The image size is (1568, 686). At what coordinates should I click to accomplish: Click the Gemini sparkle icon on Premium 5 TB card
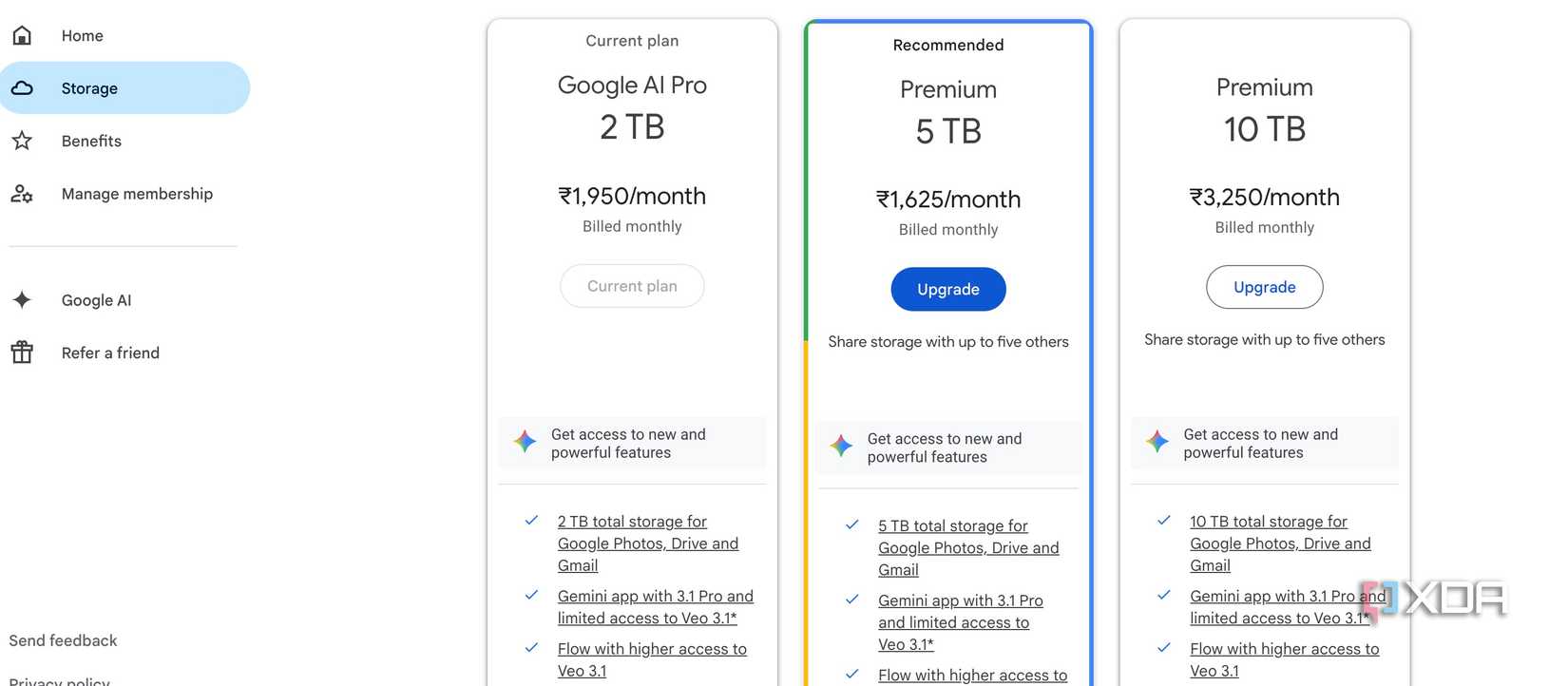tap(841, 446)
